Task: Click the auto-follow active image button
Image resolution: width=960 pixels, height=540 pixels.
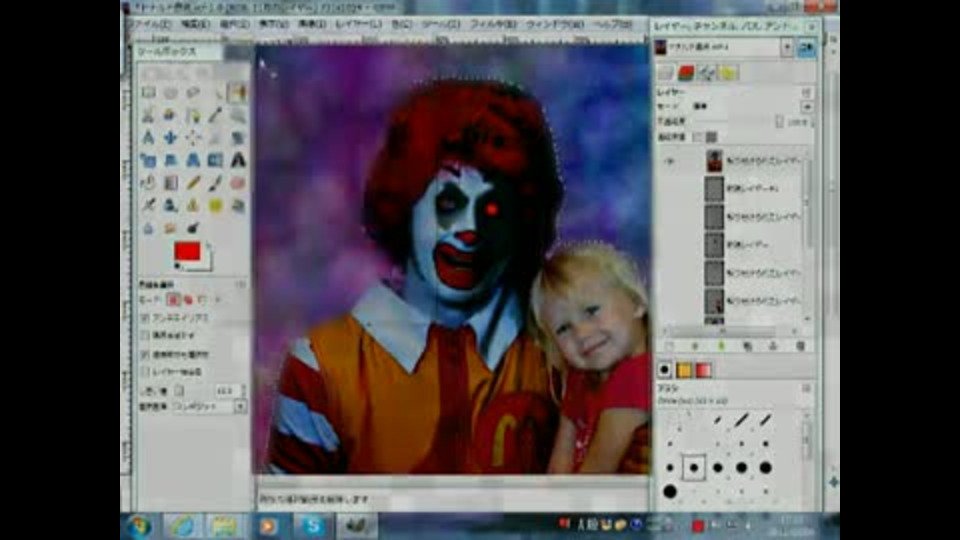Action: pos(806,48)
